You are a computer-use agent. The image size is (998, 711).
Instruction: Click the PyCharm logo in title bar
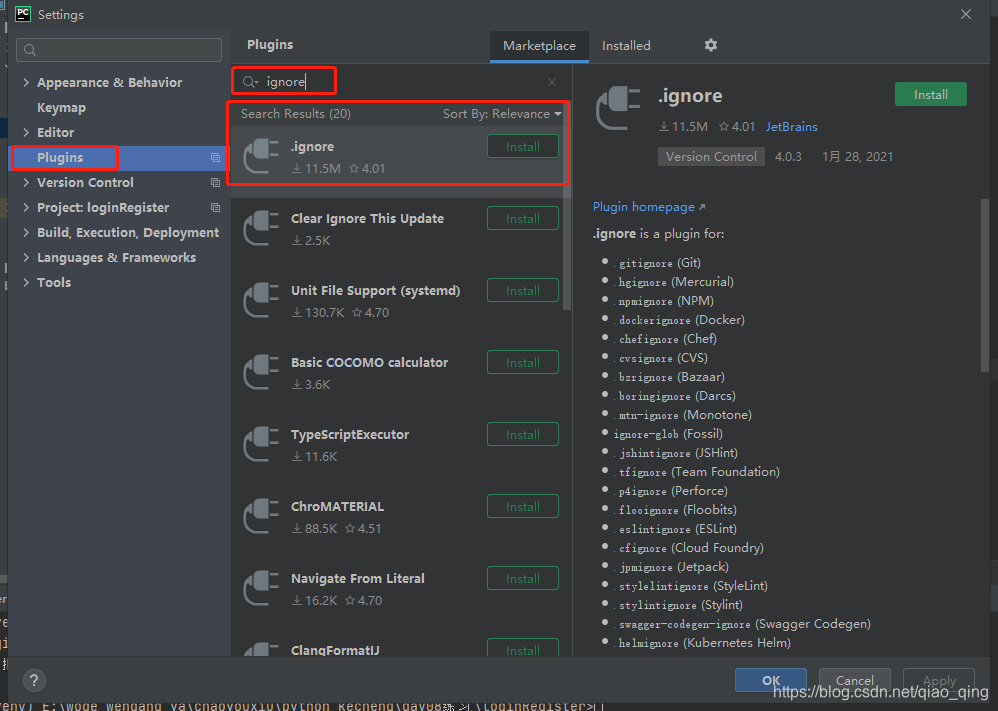tap(23, 14)
